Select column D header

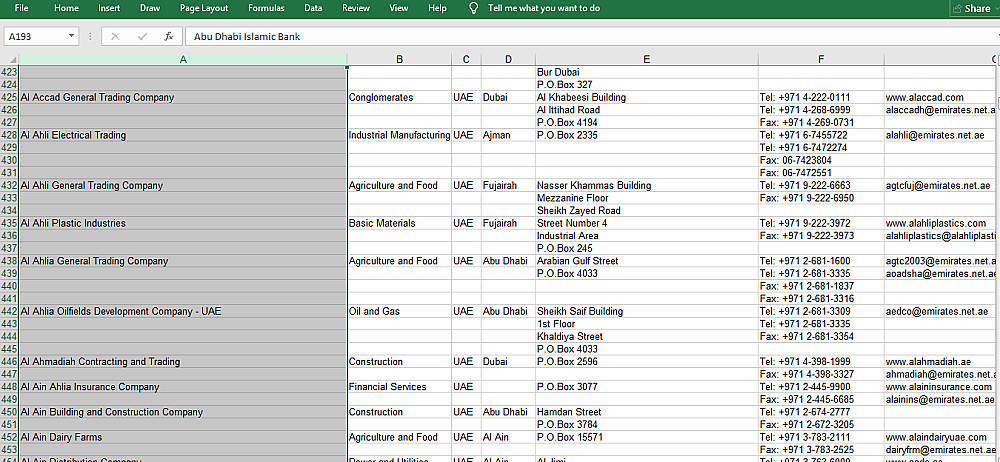coord(508,59)
